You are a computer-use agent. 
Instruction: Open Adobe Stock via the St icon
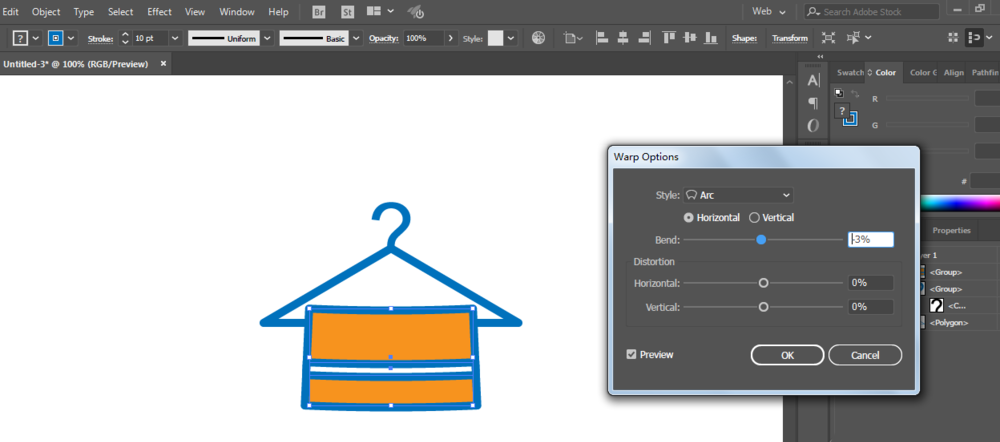348,12
